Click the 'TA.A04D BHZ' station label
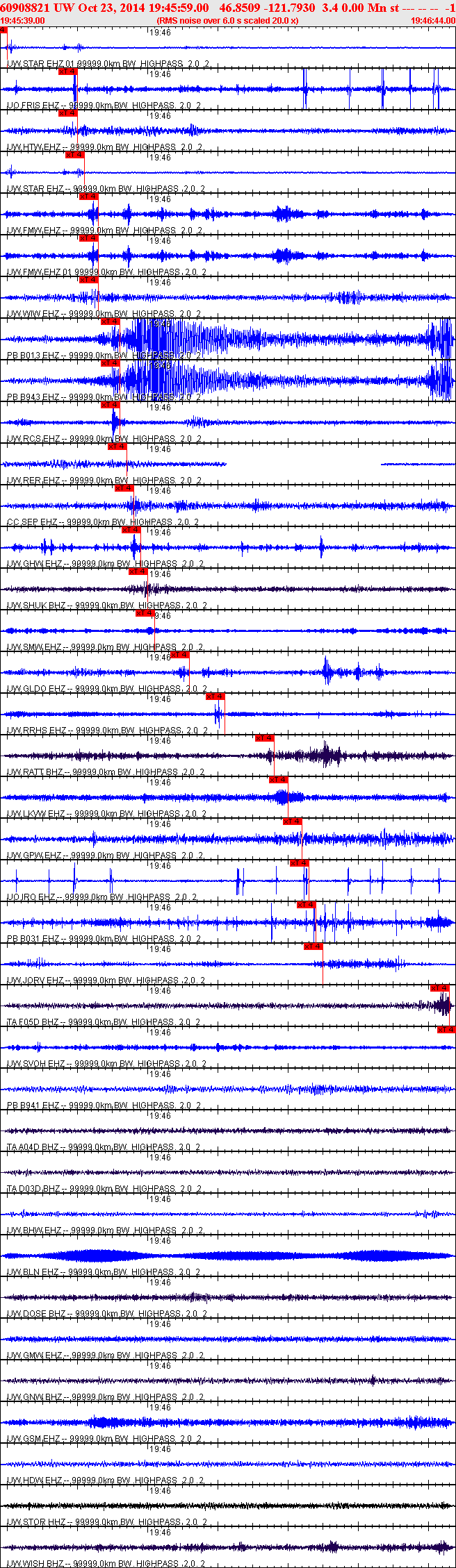Viewport: 456px width, 1568px height. coord(33,1147)
